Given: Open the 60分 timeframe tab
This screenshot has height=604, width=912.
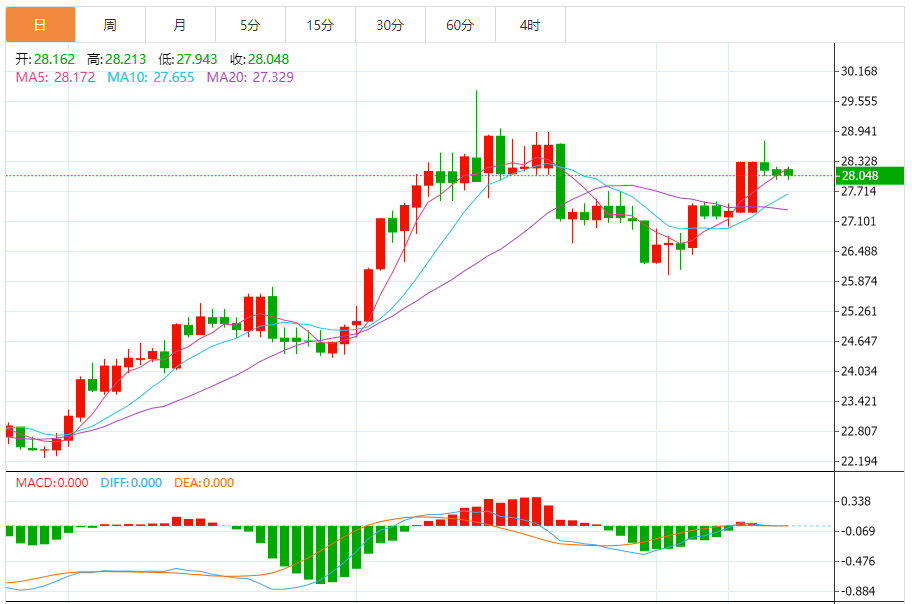Looking at the screenshot, I should point(460,25).
